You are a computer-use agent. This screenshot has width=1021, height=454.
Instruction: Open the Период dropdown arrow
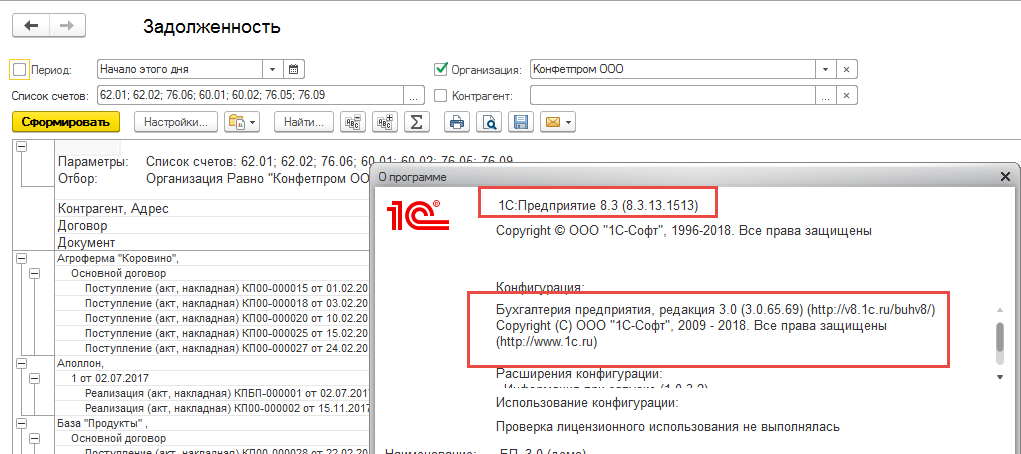(272, 69)
